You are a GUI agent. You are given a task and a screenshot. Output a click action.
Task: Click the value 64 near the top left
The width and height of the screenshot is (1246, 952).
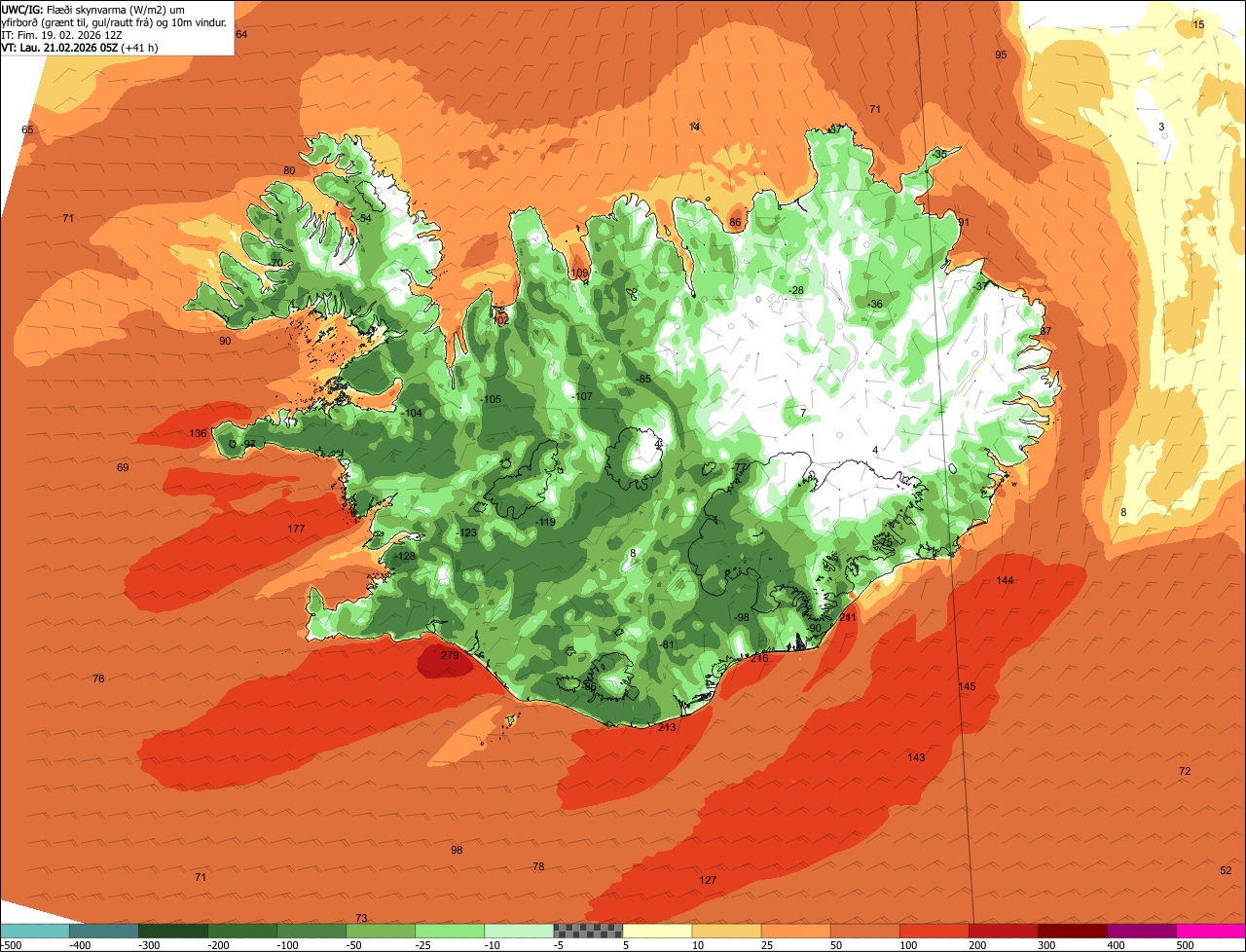click(x=241, y=34)
